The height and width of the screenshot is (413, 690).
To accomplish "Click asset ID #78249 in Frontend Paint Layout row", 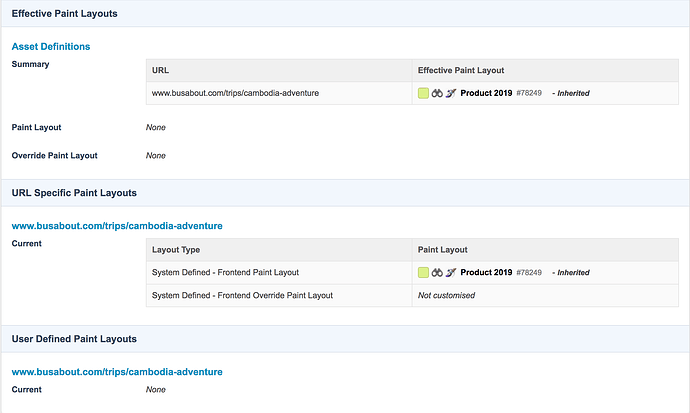I will 529,272.
